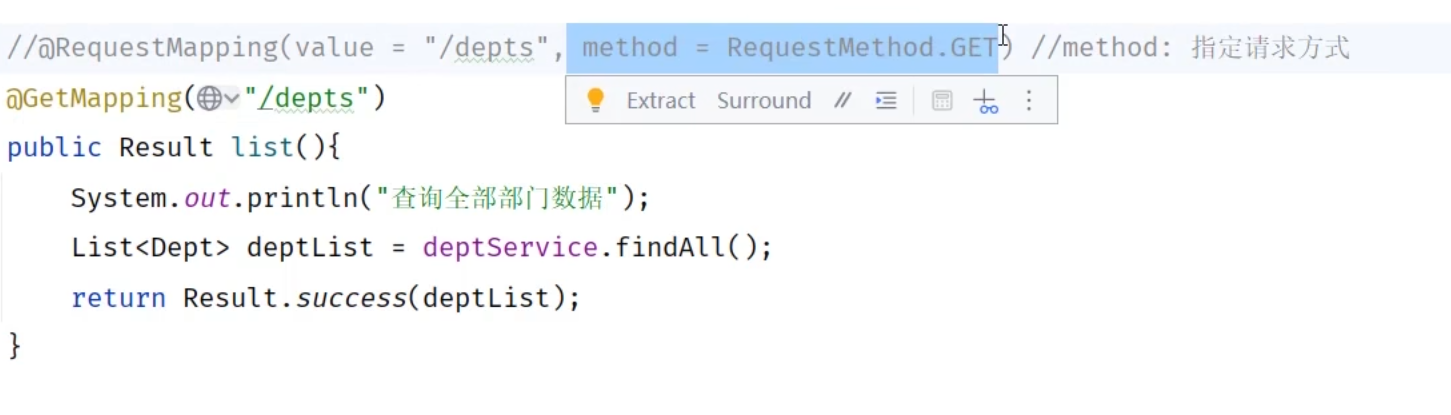1451x415 pixels.
Task: Click the greyed-out calculator icon in toolbar
Action: tap(941, 101)
